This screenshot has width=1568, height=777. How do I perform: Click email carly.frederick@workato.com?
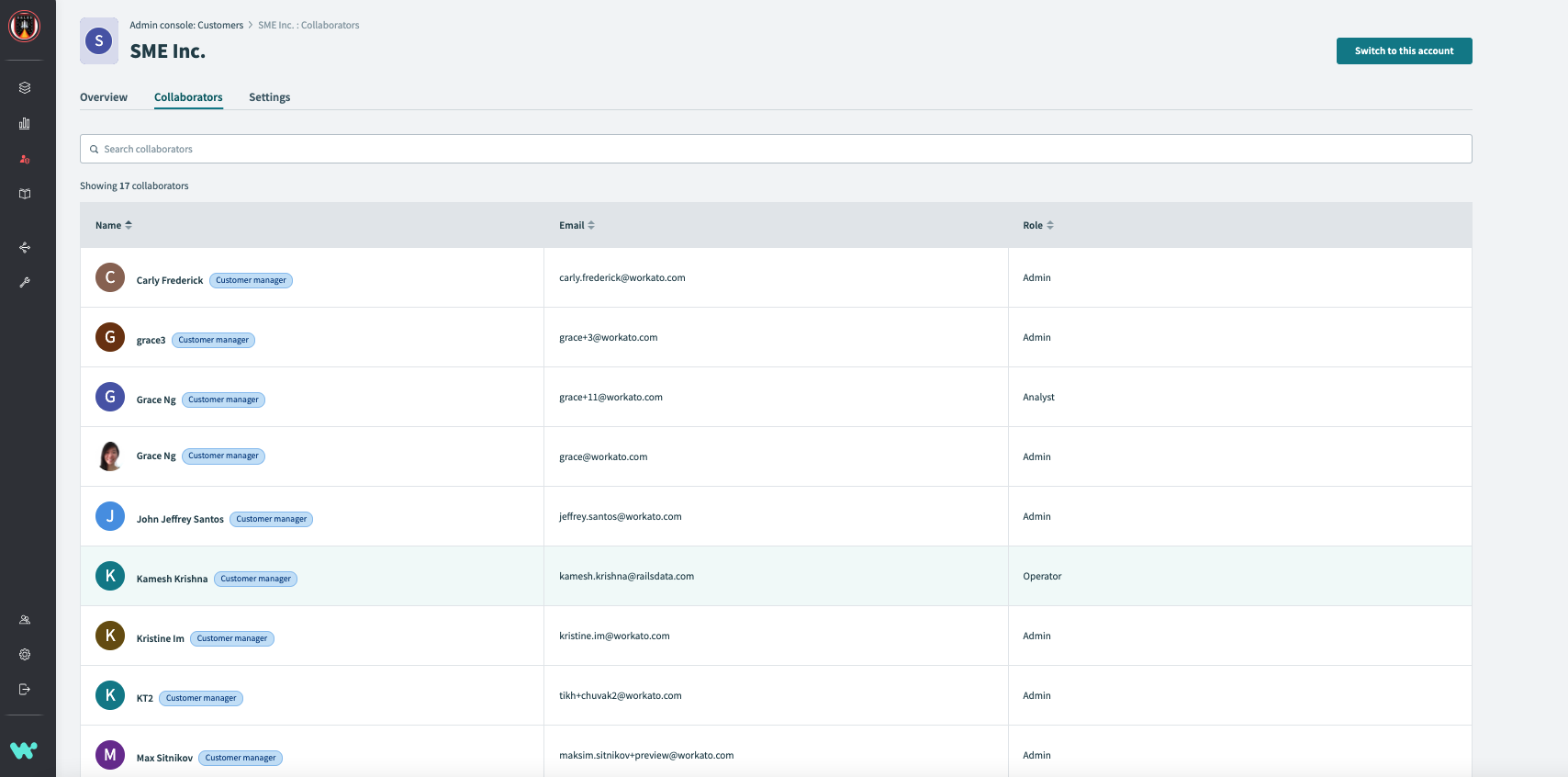tap(622, 277)
